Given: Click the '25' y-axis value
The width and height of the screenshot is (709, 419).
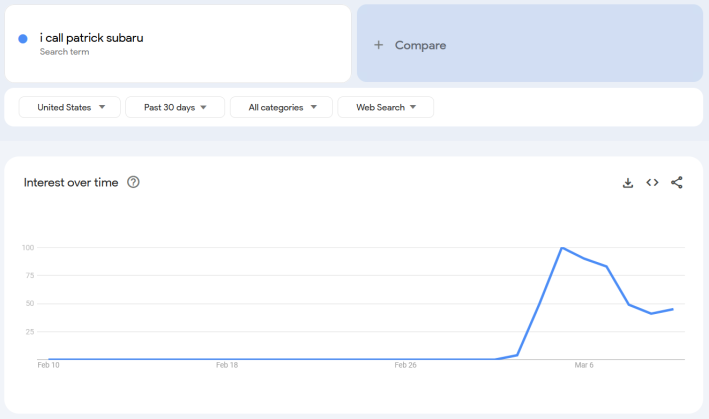Looking at the screenshot, I should click(30, 332).
